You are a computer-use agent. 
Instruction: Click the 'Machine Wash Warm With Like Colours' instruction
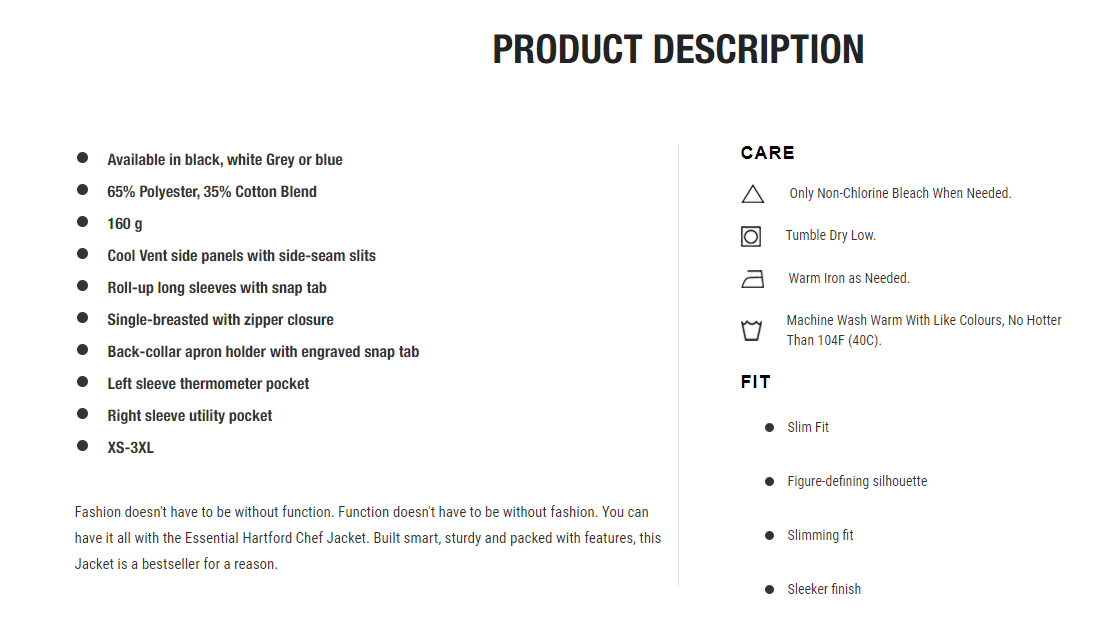pyautogui.click(x=924, y=330)
